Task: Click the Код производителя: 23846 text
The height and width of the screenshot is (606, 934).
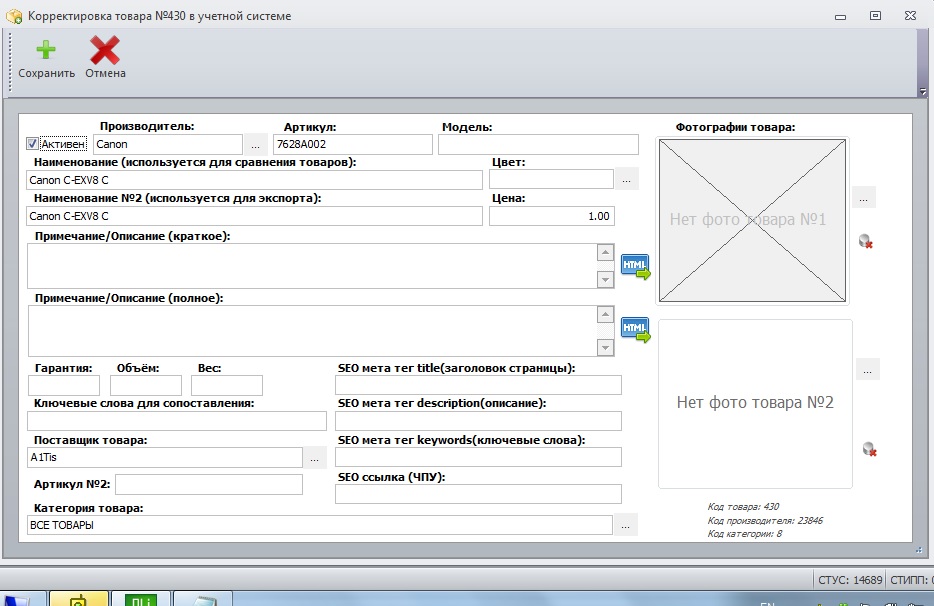Action: (x=765, y=520)
